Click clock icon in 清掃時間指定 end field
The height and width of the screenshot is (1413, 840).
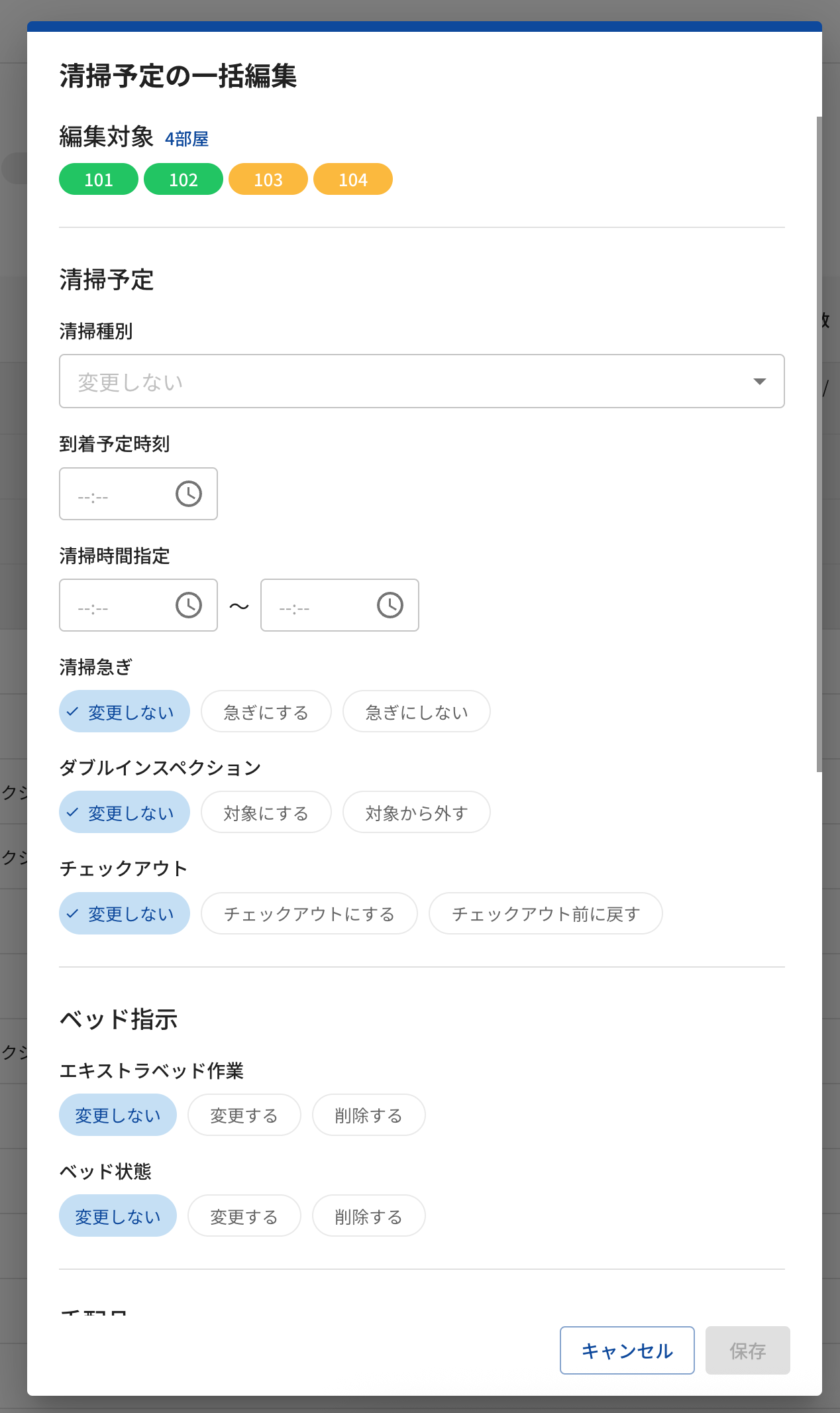pos(390,605)
